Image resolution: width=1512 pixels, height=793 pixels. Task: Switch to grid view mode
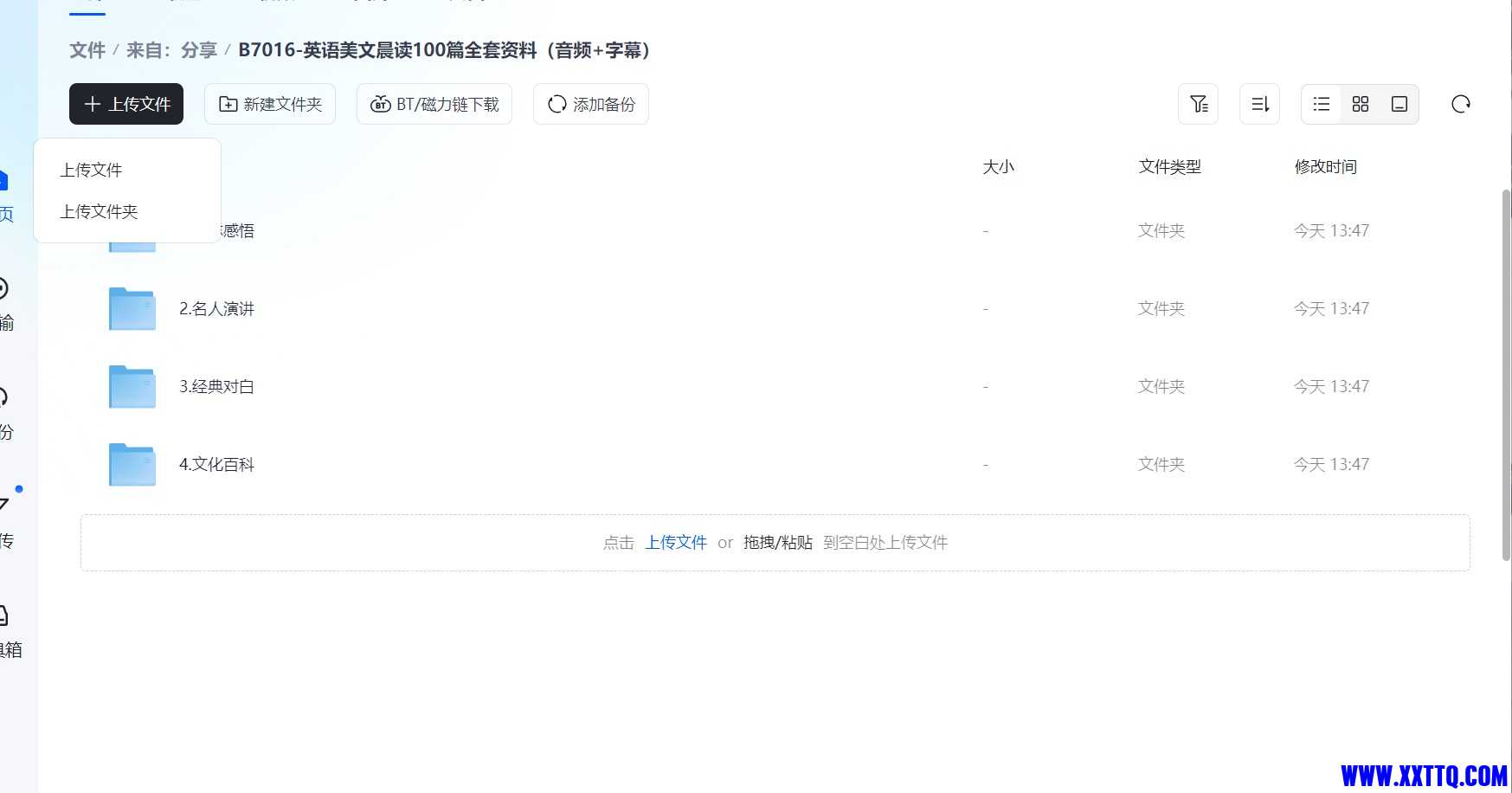(x=1361, y=104)
